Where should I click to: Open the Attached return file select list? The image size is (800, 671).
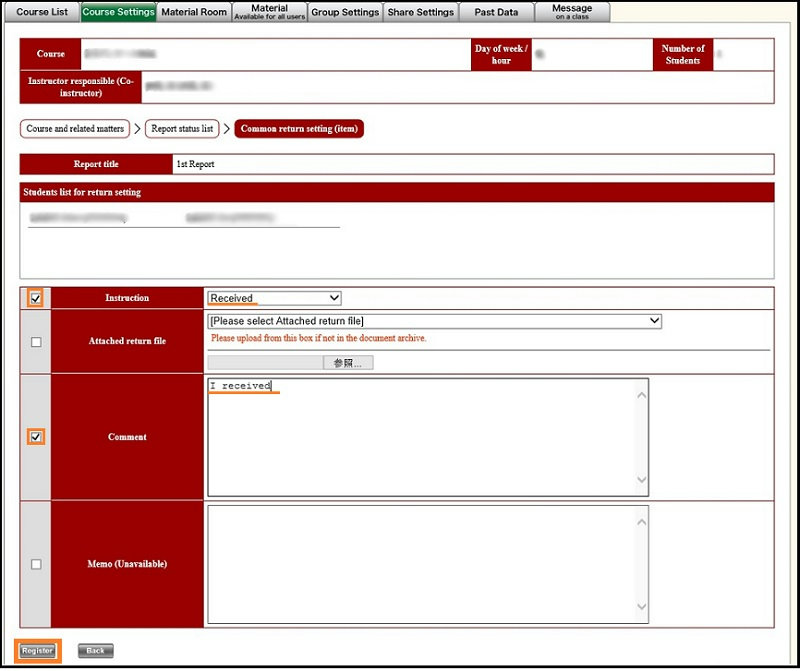coord(435,321)
